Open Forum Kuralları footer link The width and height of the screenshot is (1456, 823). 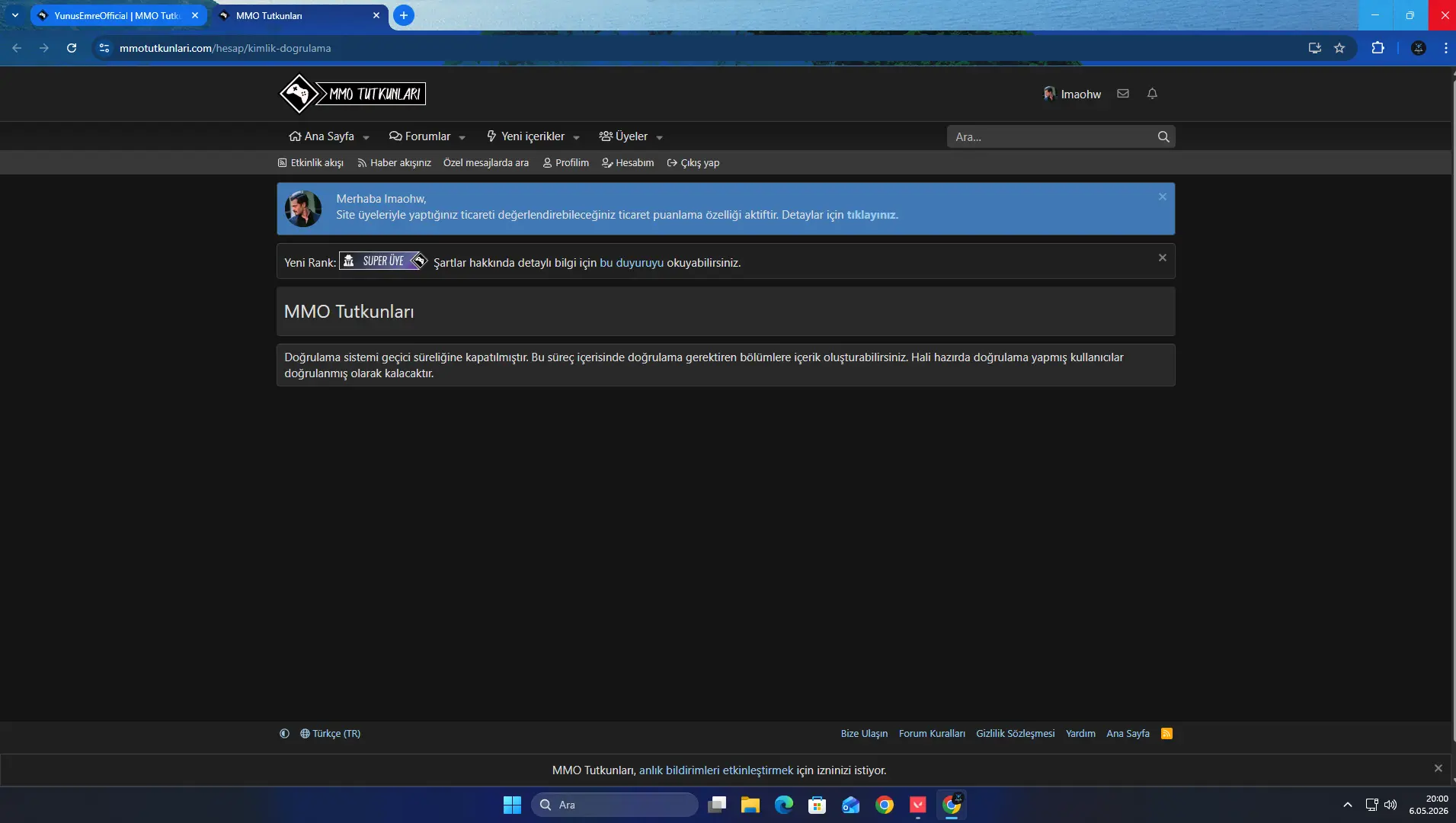tap(932, 734)
